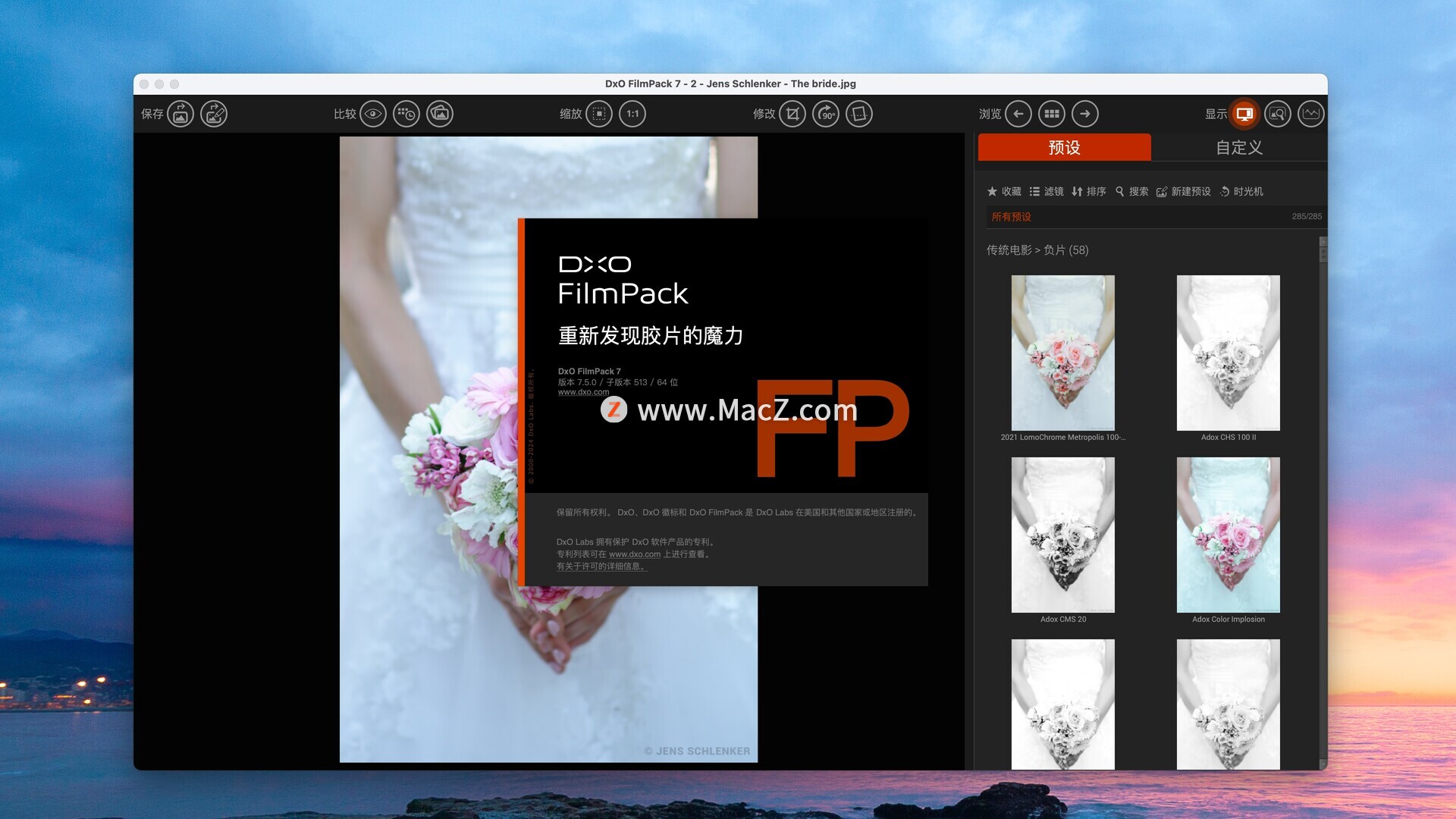Open www.dxo.com patent list link
Viewport: 1456px width, 819px height.
(635, 554)
